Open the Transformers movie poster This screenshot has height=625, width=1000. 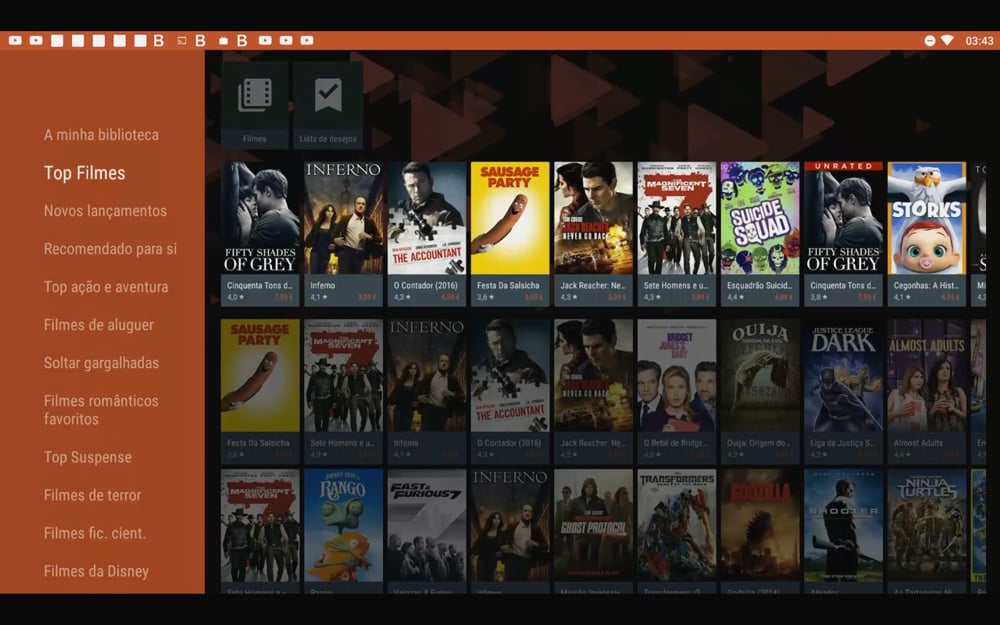pos(677,526)
